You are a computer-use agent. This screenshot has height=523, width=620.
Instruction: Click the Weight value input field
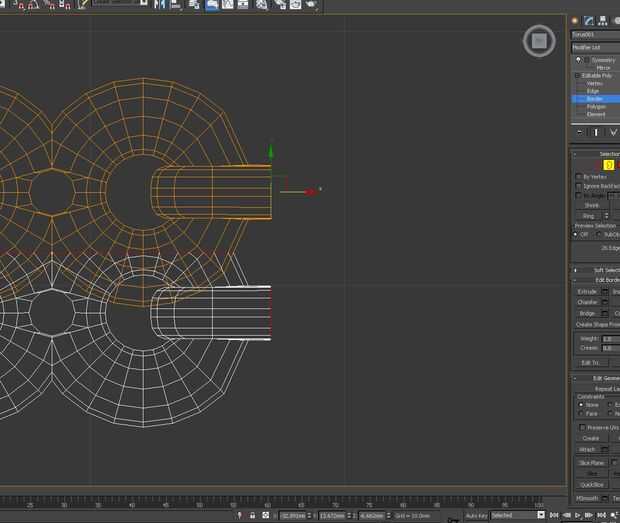point(610,339)
